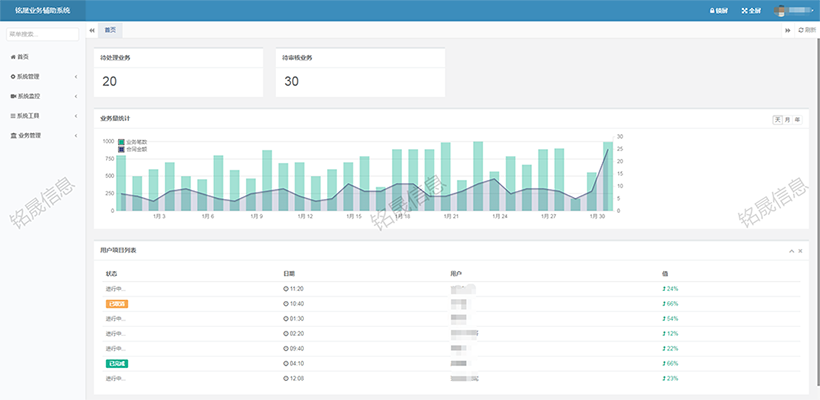The image size is (820, 400).
Task: Click the clock icon beside 11:20
Action: 286,289
